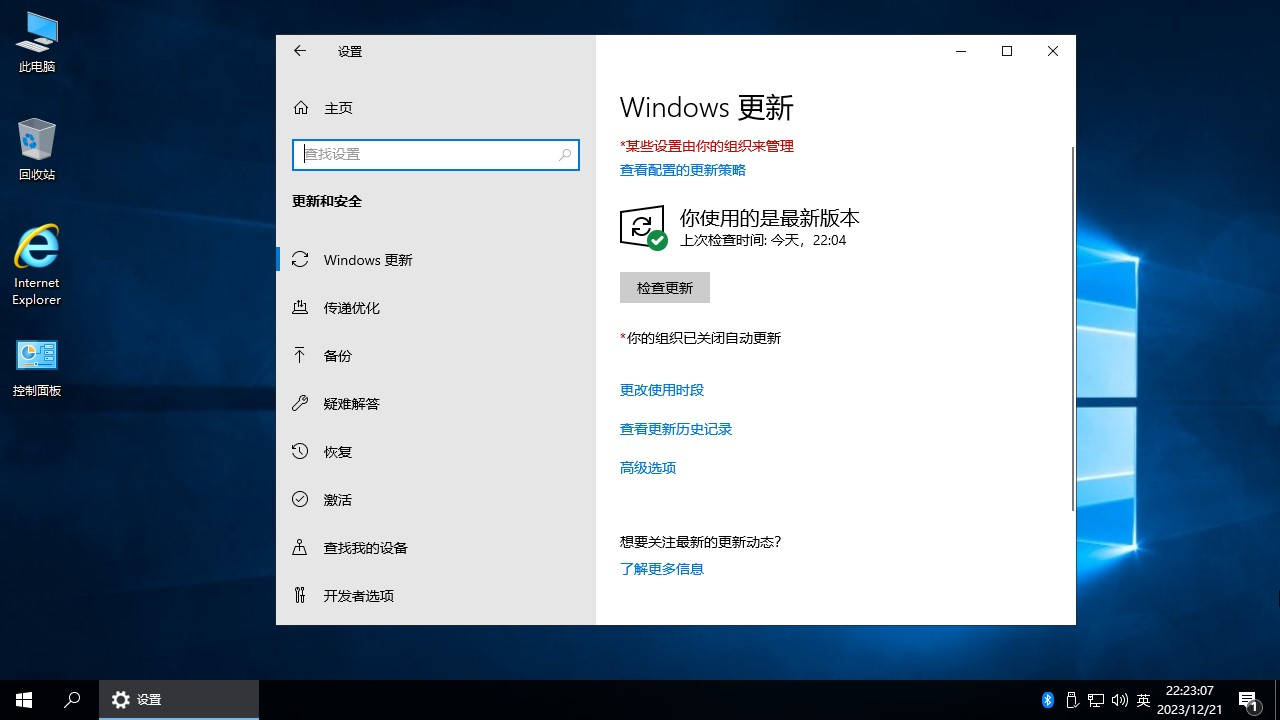Select the Windows 更新 sync icon
The image size is (1280, 720).
300,259
